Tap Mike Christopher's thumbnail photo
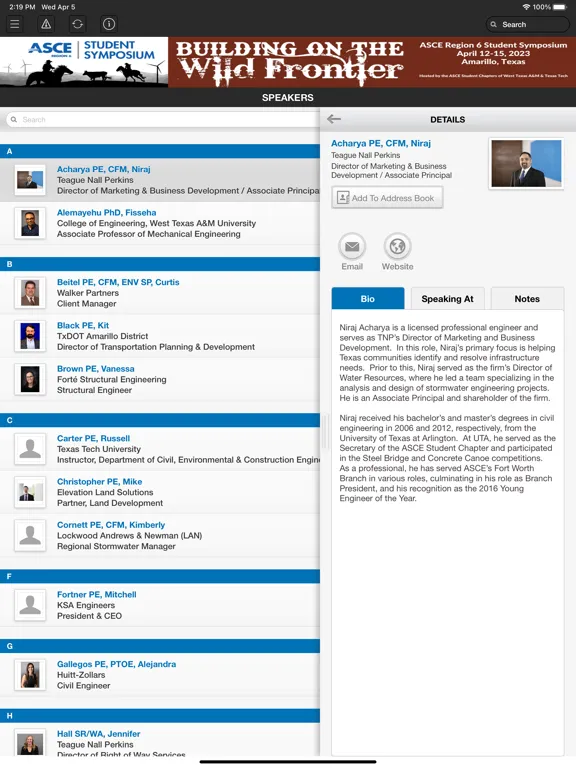 (x=30, y=492)
